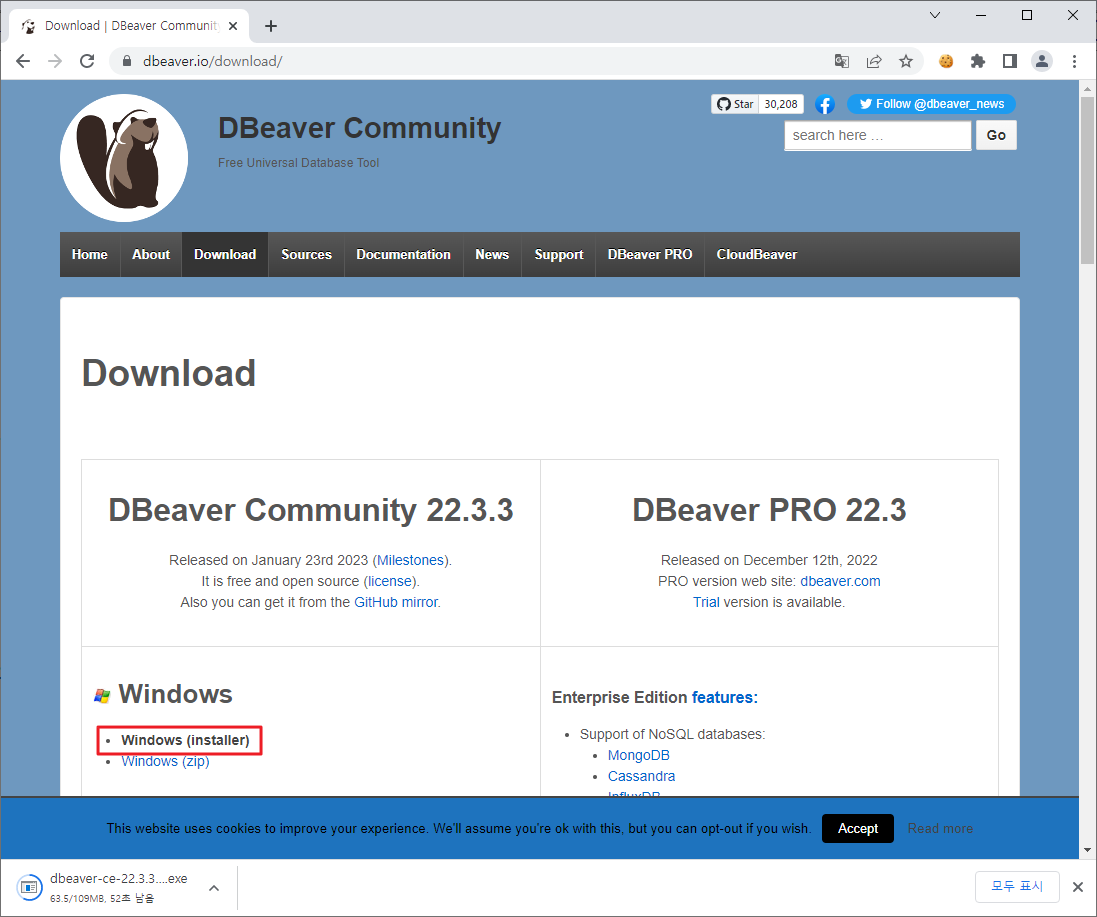Toggle the browser side panel icon
This screenshot has width=1097, height=917.
[x=1010, y=62]
